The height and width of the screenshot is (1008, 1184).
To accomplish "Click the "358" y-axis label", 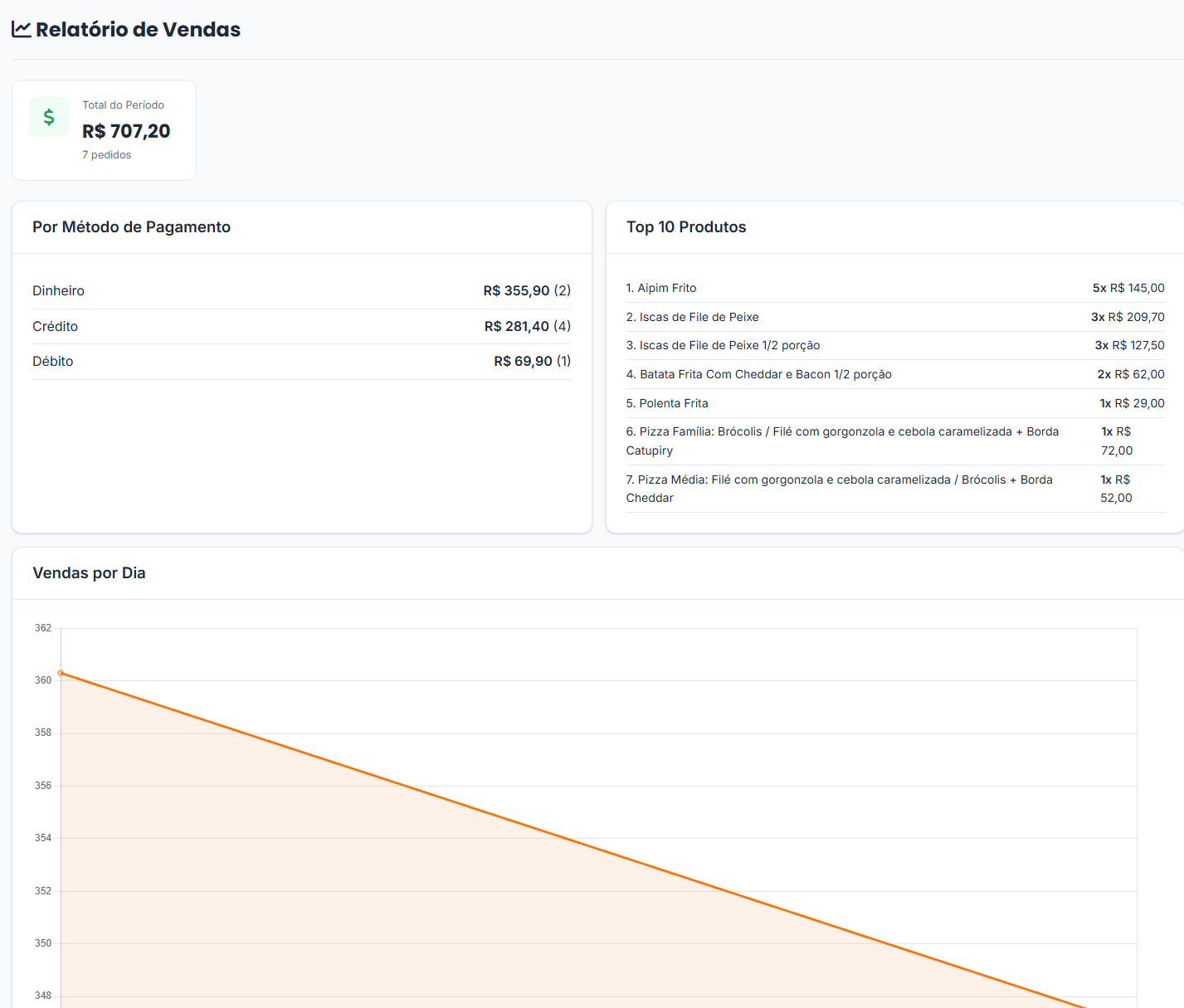I will coord(43,733).
